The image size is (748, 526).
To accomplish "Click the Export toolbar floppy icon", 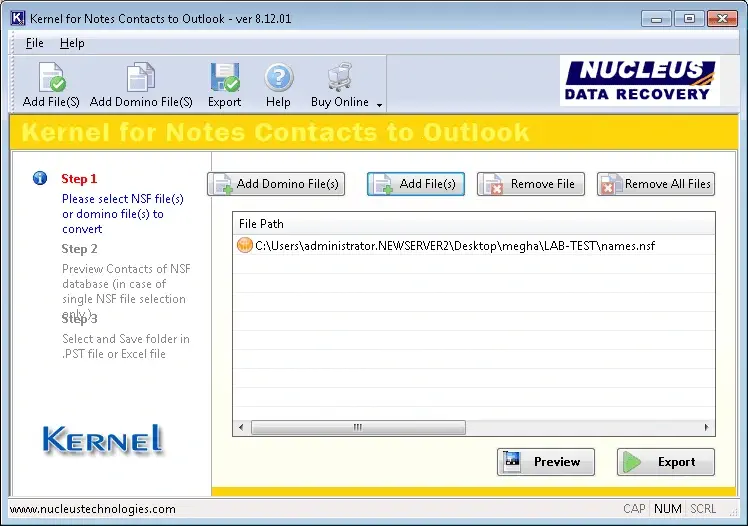I will point(225,77).
